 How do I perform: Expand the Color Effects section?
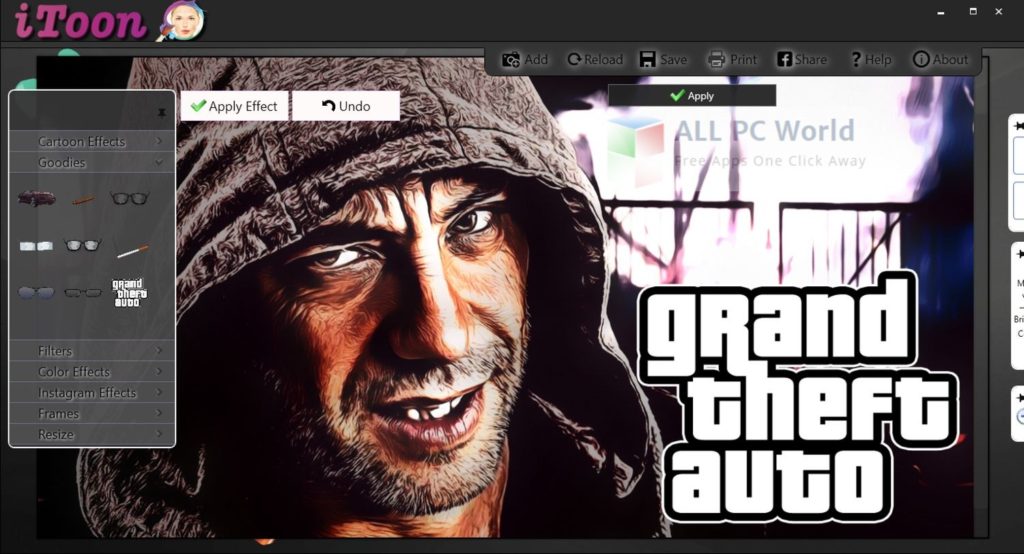coord(92,371)
